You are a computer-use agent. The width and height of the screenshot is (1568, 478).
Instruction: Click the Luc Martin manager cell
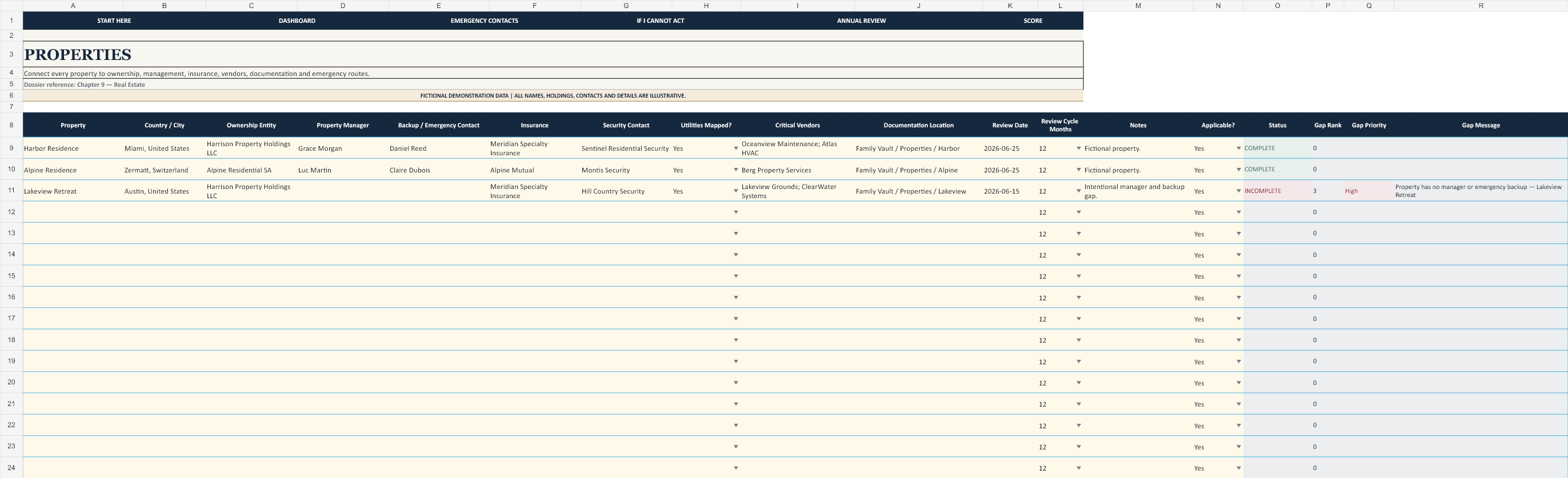click(x=343, y=170)
